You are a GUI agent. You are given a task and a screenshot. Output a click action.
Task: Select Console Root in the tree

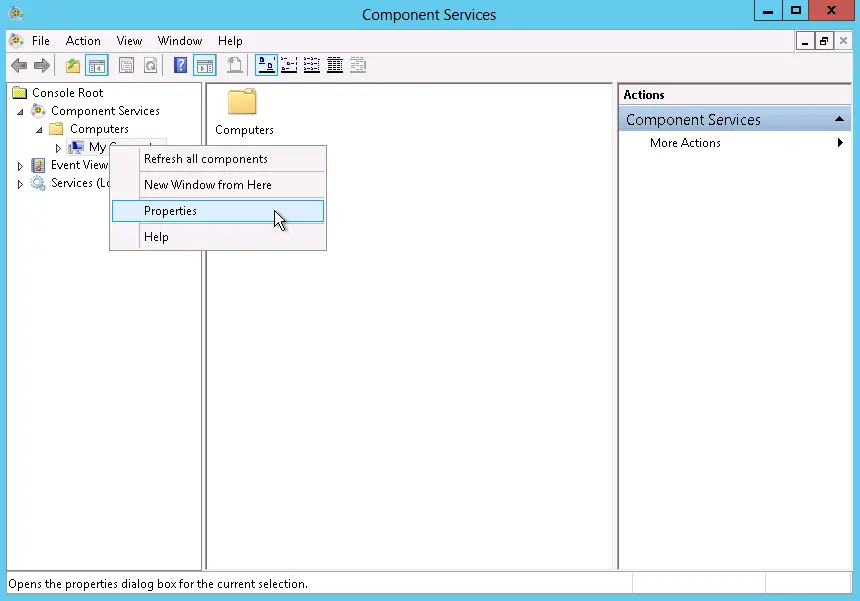(x=67, y=93)
